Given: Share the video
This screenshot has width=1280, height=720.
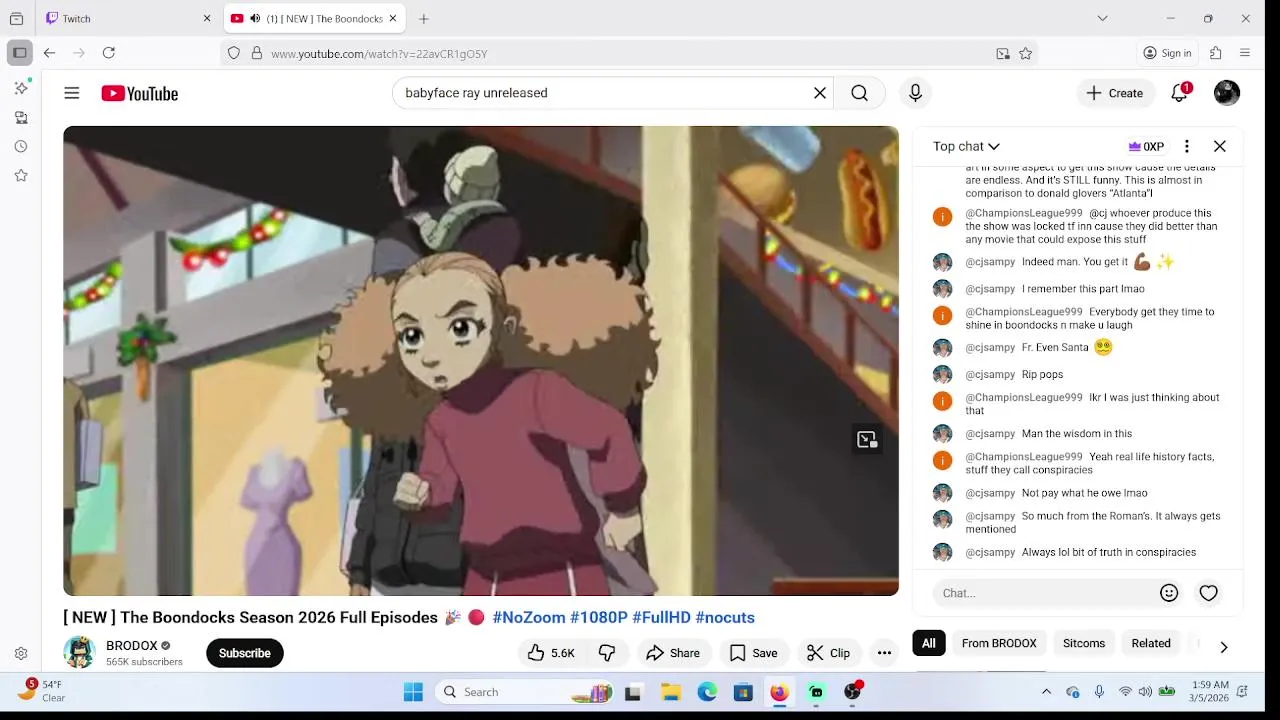Looking at the screenshot, I should 673,653.
